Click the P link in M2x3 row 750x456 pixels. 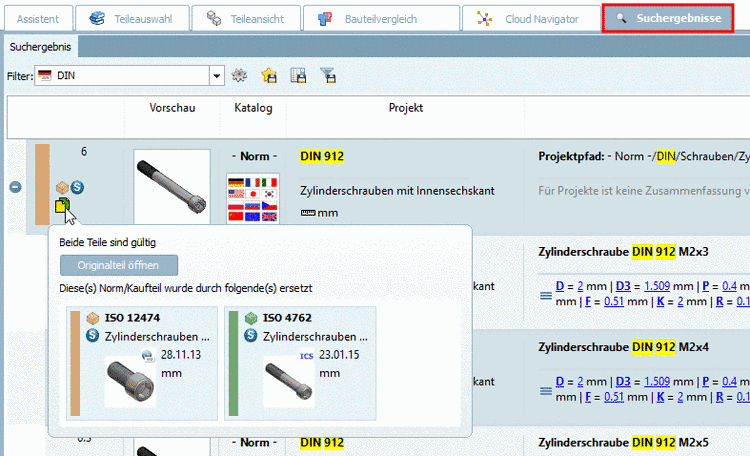(x=706, y=286)
